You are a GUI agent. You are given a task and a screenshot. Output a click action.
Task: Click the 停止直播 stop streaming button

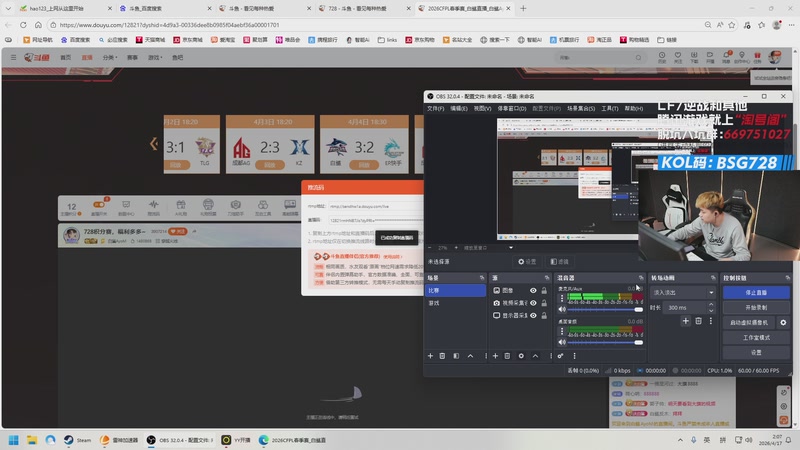coord(756,293)
